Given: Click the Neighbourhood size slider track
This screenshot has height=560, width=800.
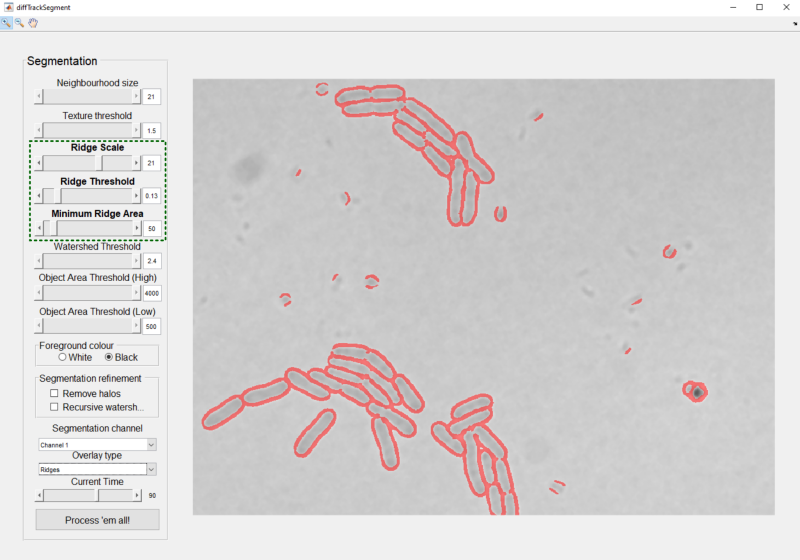Looking at the screenshot, I should [x=87, y=96].
